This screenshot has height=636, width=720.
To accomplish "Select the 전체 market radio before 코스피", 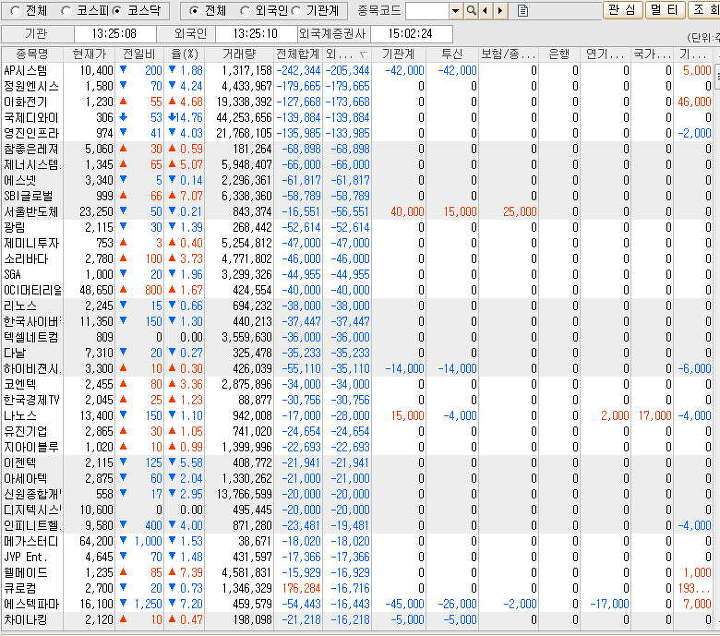I will click(x=15, y=11).
